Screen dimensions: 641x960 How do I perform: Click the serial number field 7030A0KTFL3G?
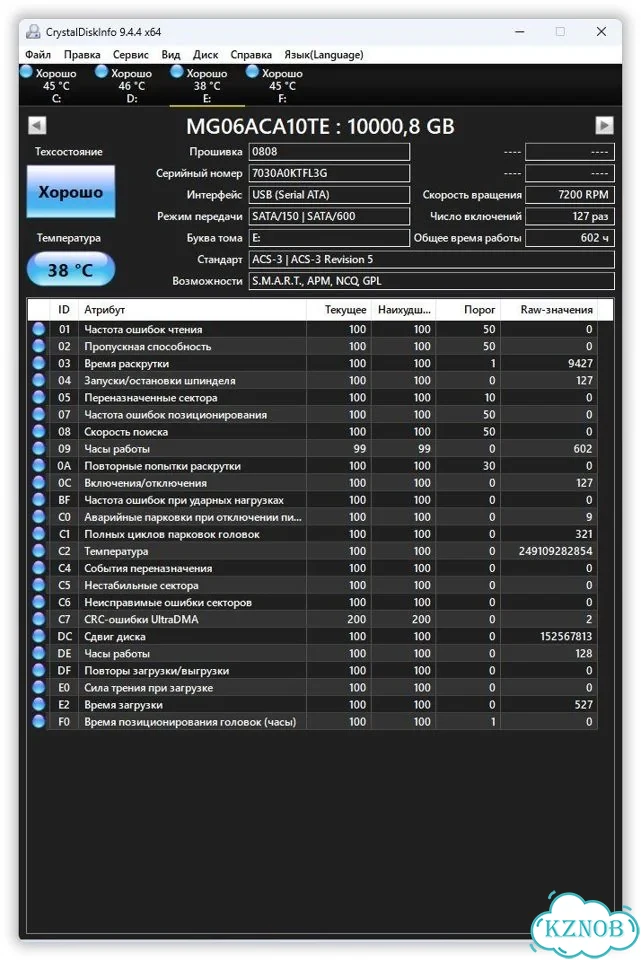point(329,173)
